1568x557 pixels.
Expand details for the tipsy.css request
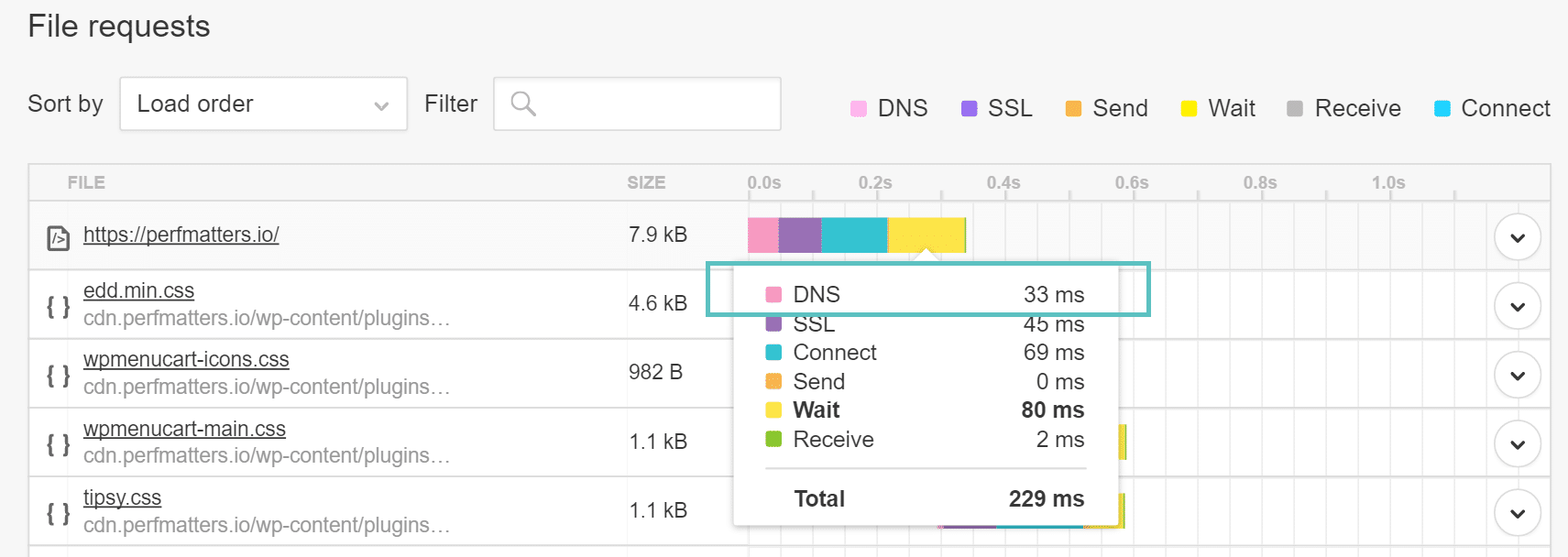click(1518, 511)
